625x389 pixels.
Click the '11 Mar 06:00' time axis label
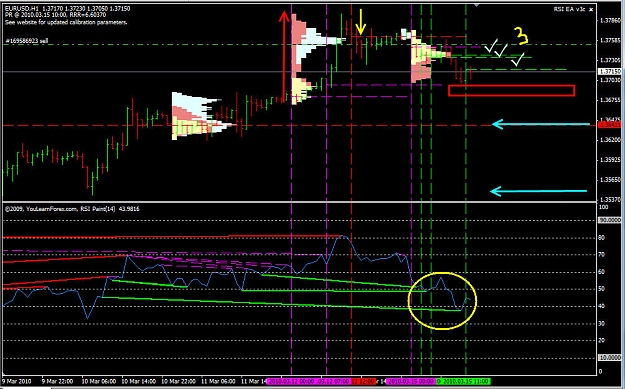(x=218, y=381)
